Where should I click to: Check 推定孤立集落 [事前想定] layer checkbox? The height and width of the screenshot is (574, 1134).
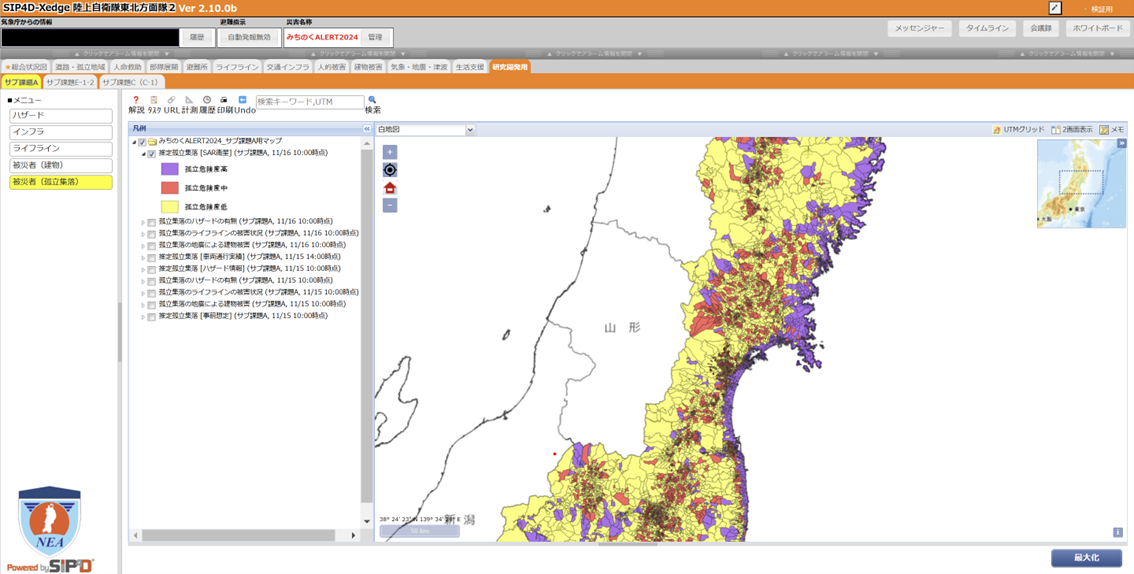[x=152, y=316]
